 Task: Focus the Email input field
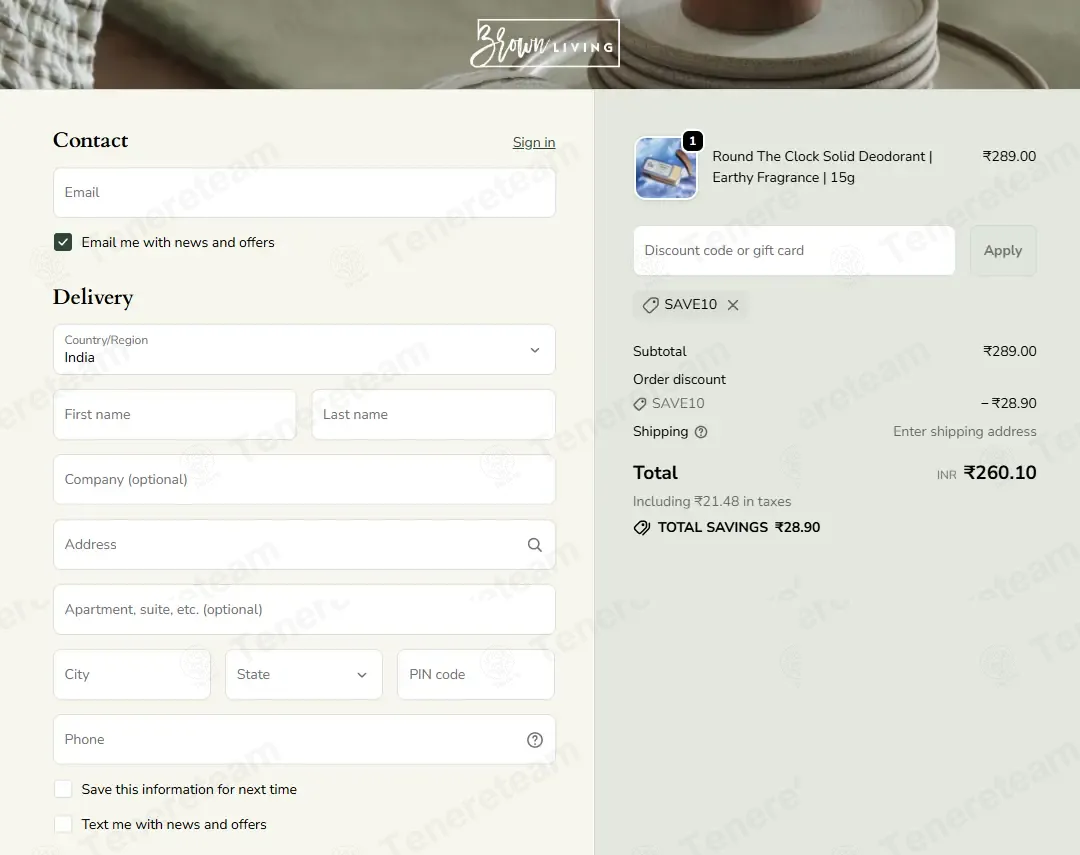(x=304, y=193)
